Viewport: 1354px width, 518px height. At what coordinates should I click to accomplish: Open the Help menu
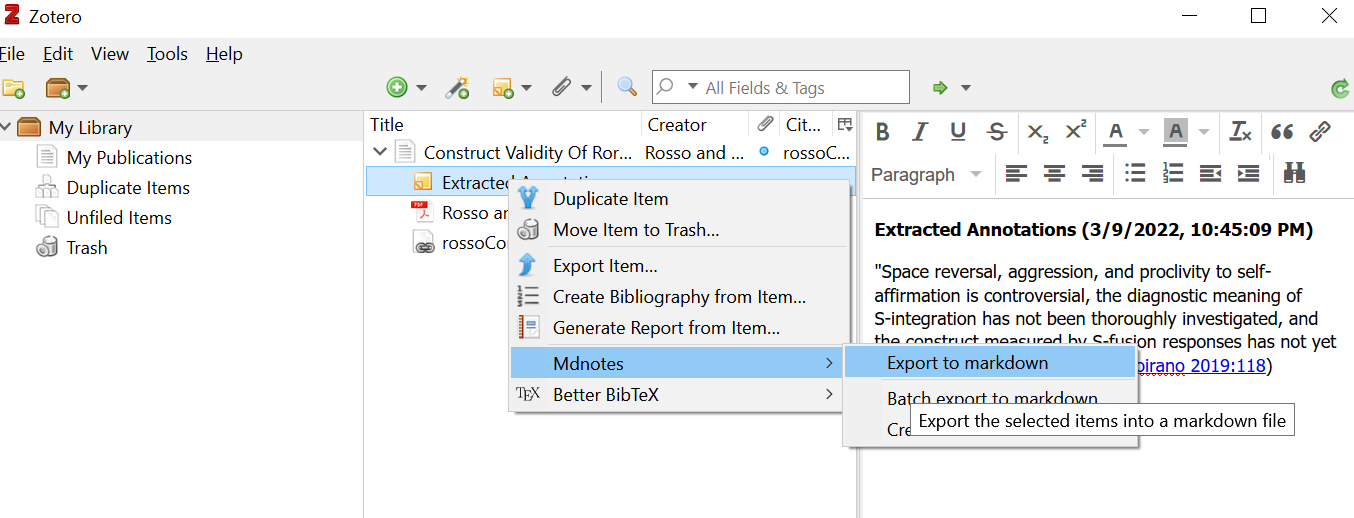click(x=224, y=54)
